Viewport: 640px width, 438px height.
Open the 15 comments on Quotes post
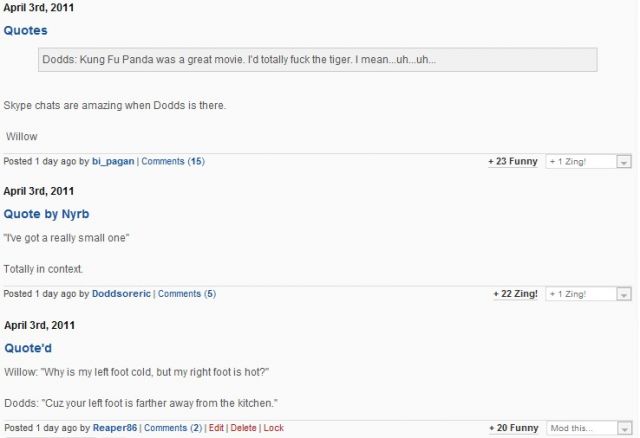172,161
